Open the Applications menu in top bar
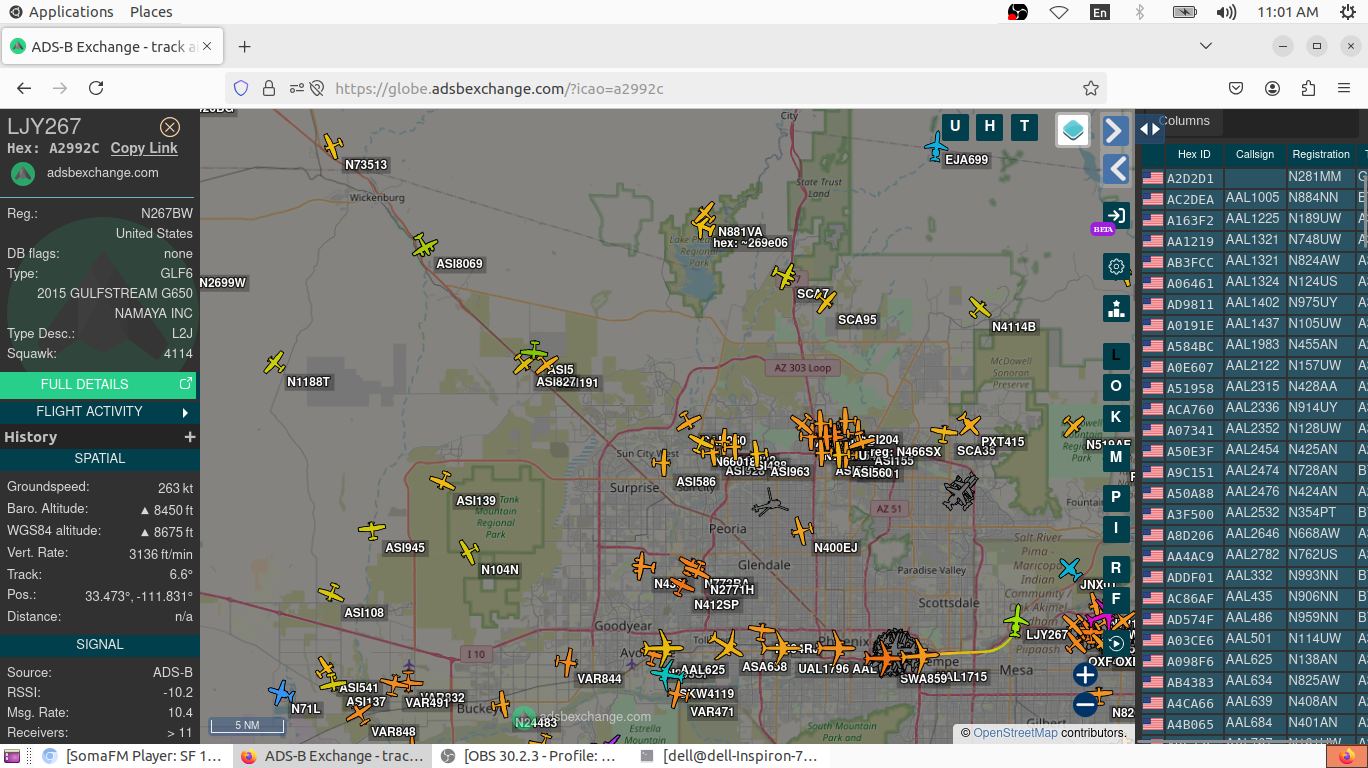Viewport: 1368px width, 768px height. 60,12
